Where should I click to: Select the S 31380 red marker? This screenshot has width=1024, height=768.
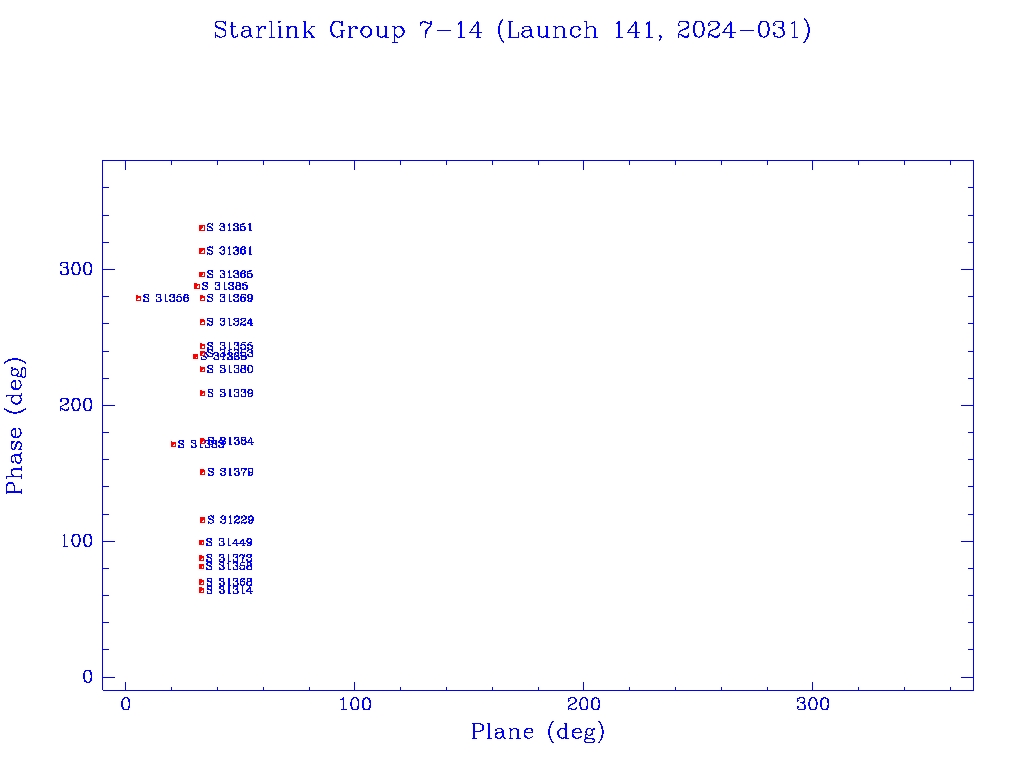coord(202,369)
